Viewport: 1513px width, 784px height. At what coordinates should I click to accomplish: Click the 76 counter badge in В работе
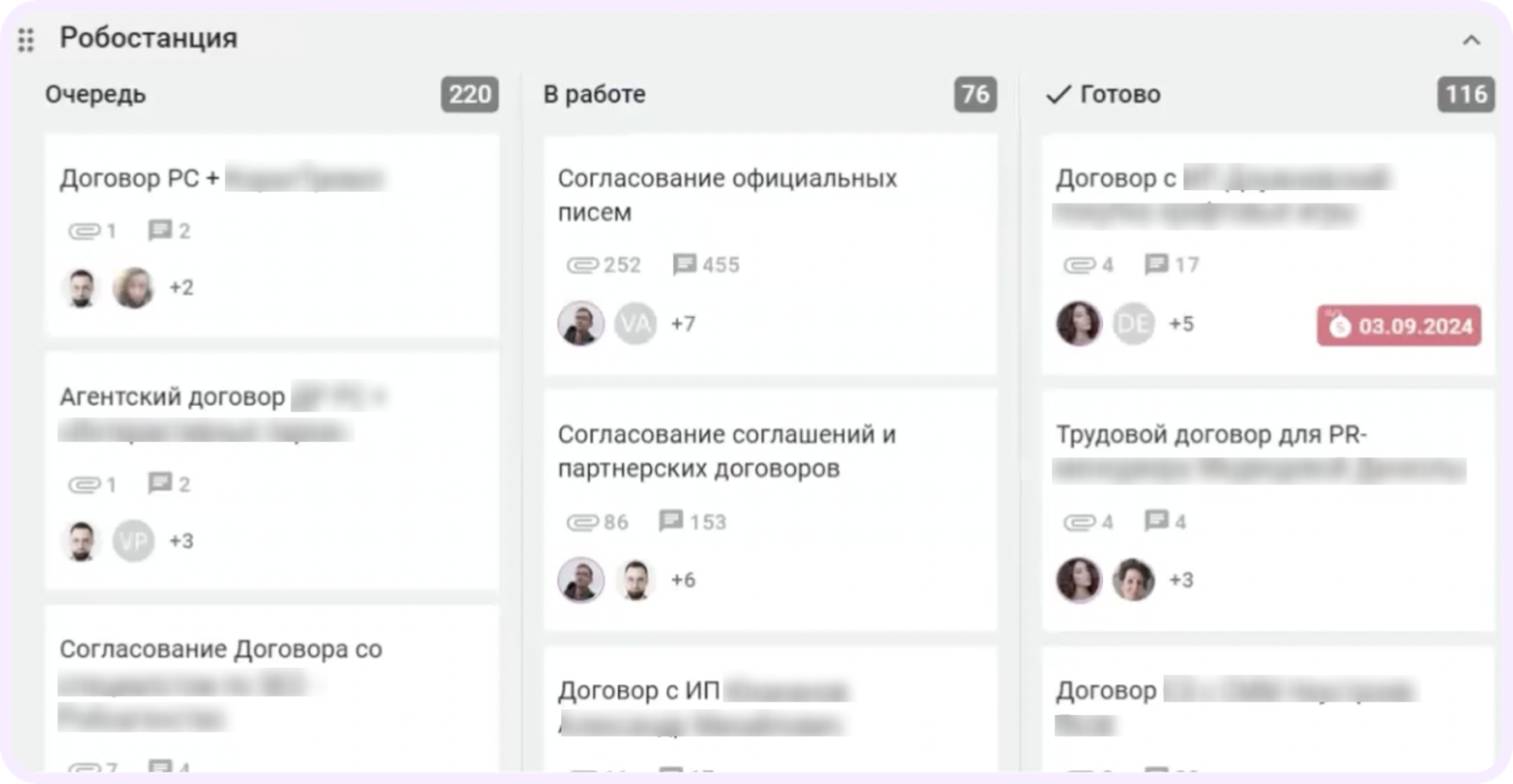(974, 95)
